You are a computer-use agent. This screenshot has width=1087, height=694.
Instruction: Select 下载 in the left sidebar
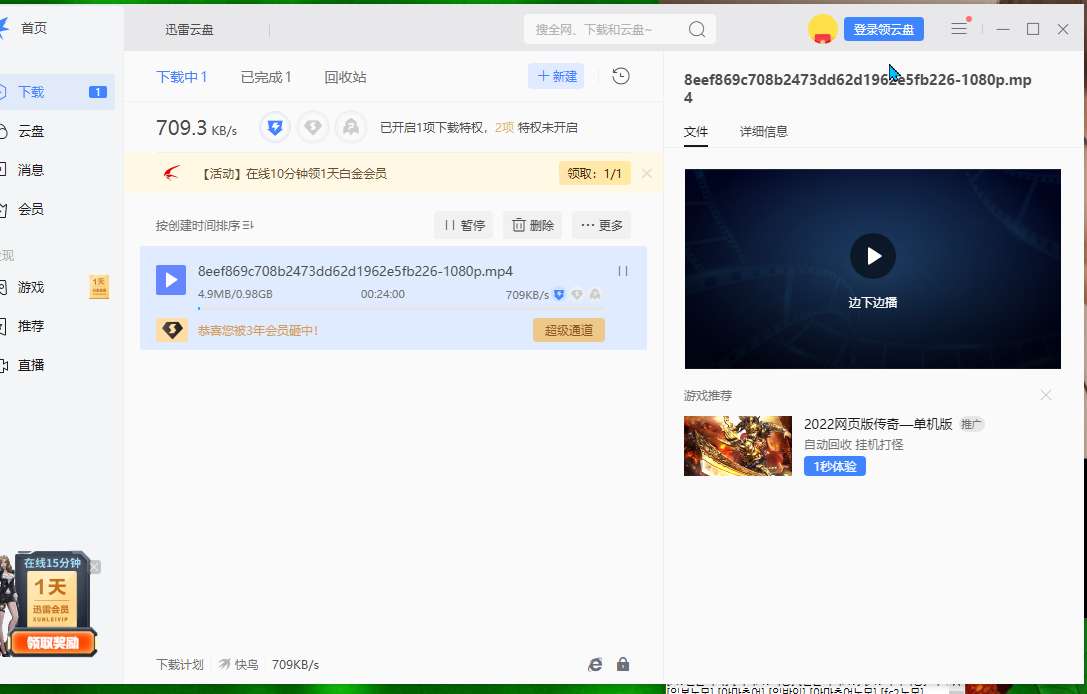[55, 92]
